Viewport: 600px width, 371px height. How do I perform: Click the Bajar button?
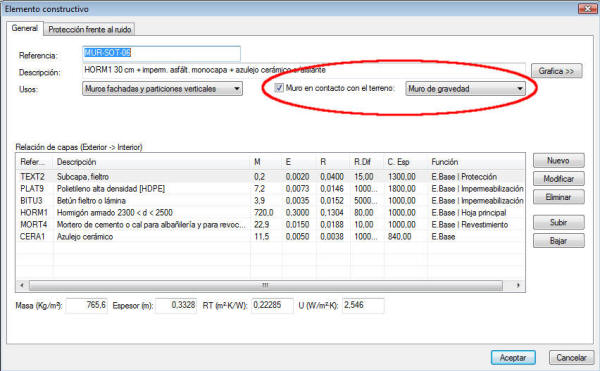pyautogui.click(x=559, y=241)
